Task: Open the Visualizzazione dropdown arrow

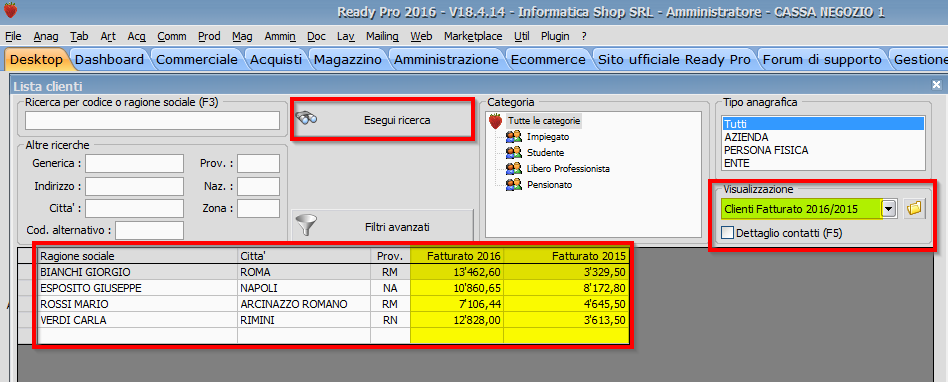Action: coord(888,209)
